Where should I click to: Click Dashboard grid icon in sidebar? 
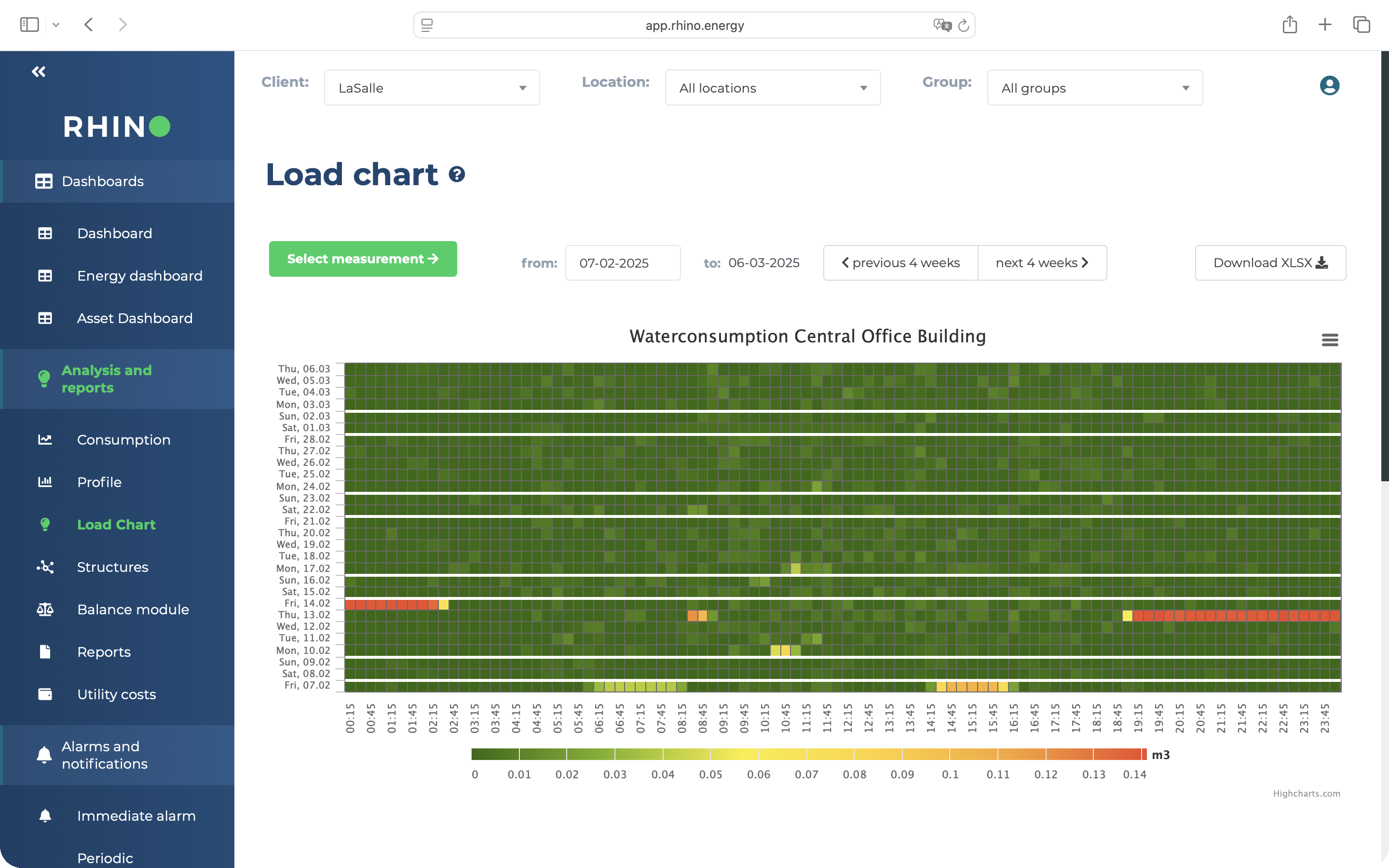[x=45, y=233]
